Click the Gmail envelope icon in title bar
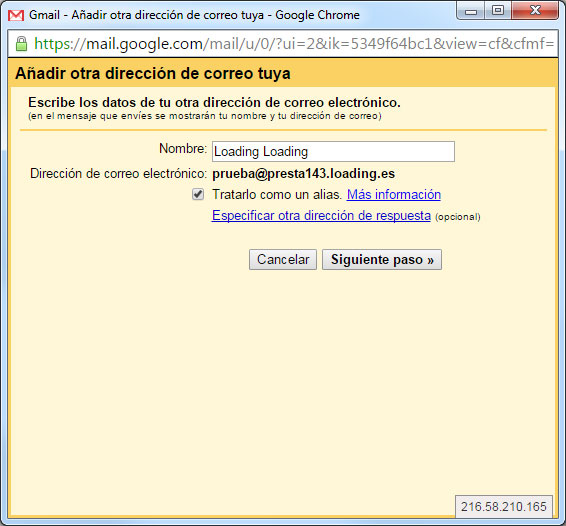566x526 pixels. click(x=16, y=15)
